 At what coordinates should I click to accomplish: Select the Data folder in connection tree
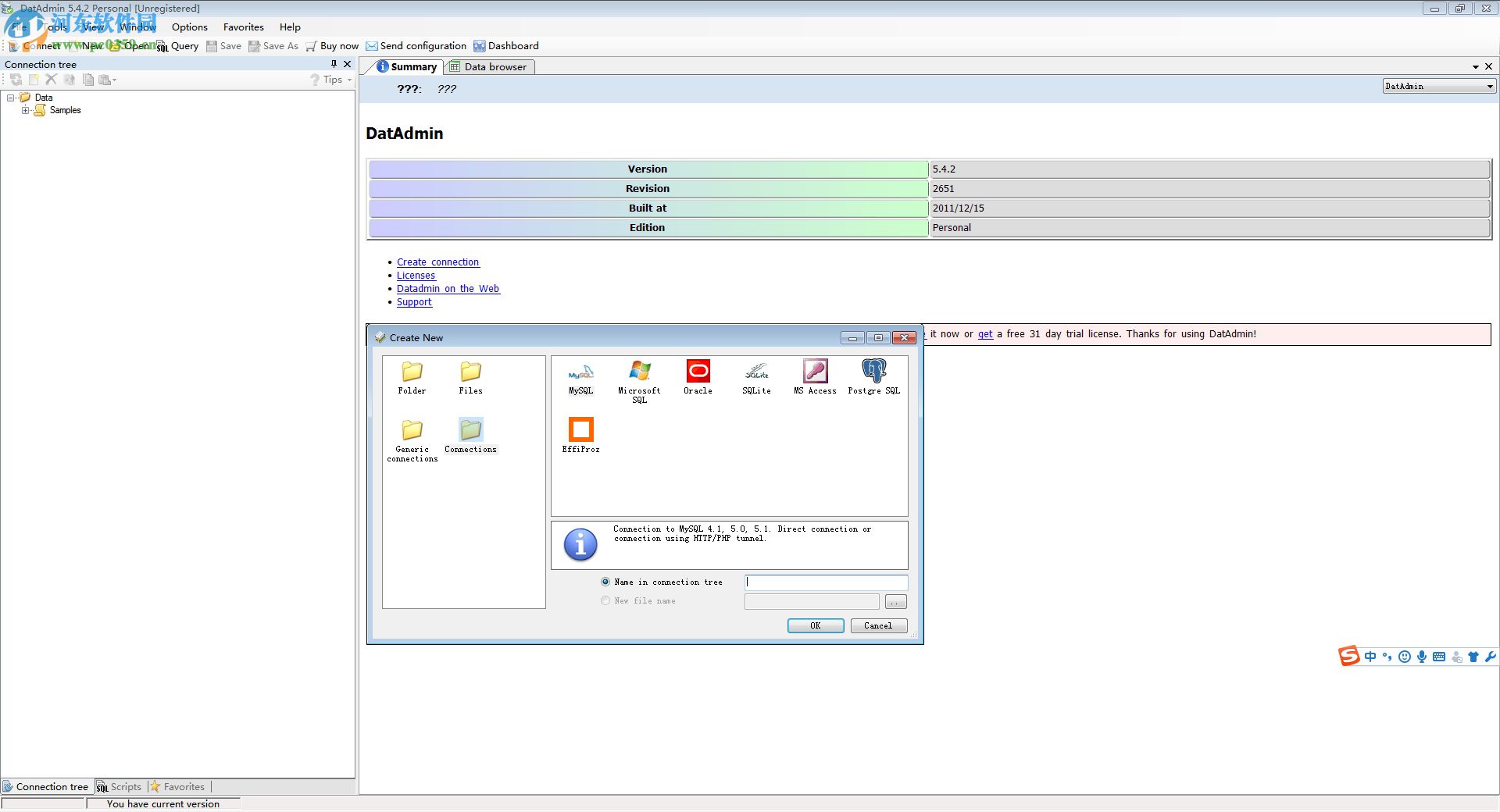(x=44, y=98)
